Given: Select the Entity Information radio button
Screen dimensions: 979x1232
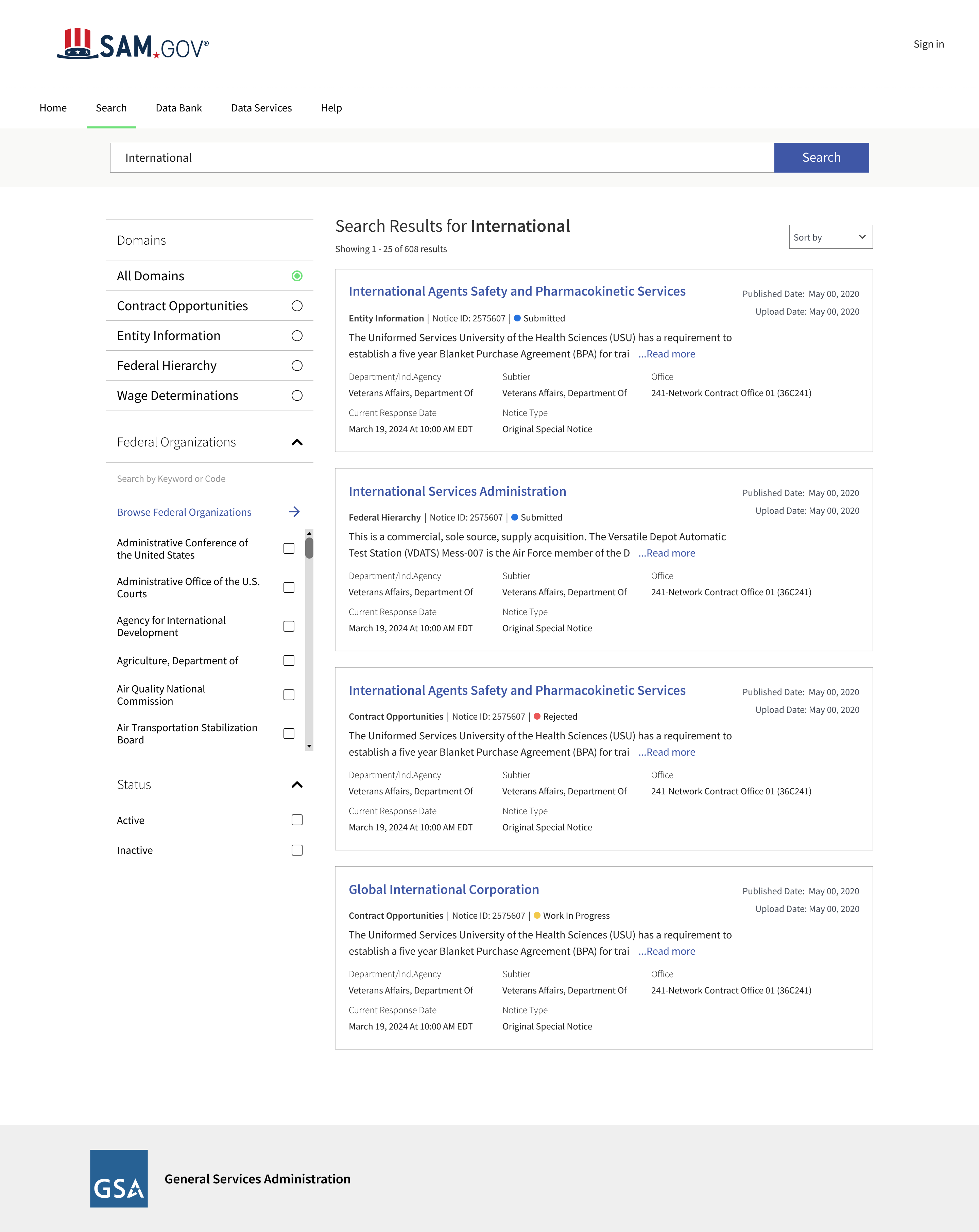Looking at the screenshot, I should click(297, 336).
